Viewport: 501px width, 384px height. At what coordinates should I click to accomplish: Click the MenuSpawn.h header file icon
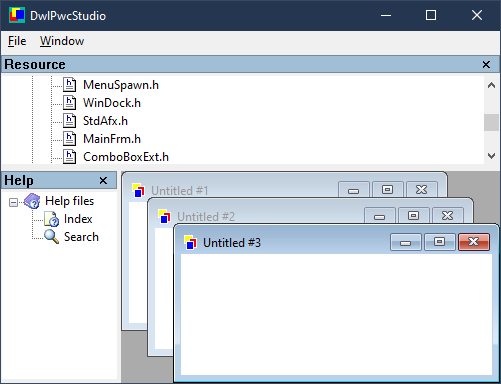point(69,85)
